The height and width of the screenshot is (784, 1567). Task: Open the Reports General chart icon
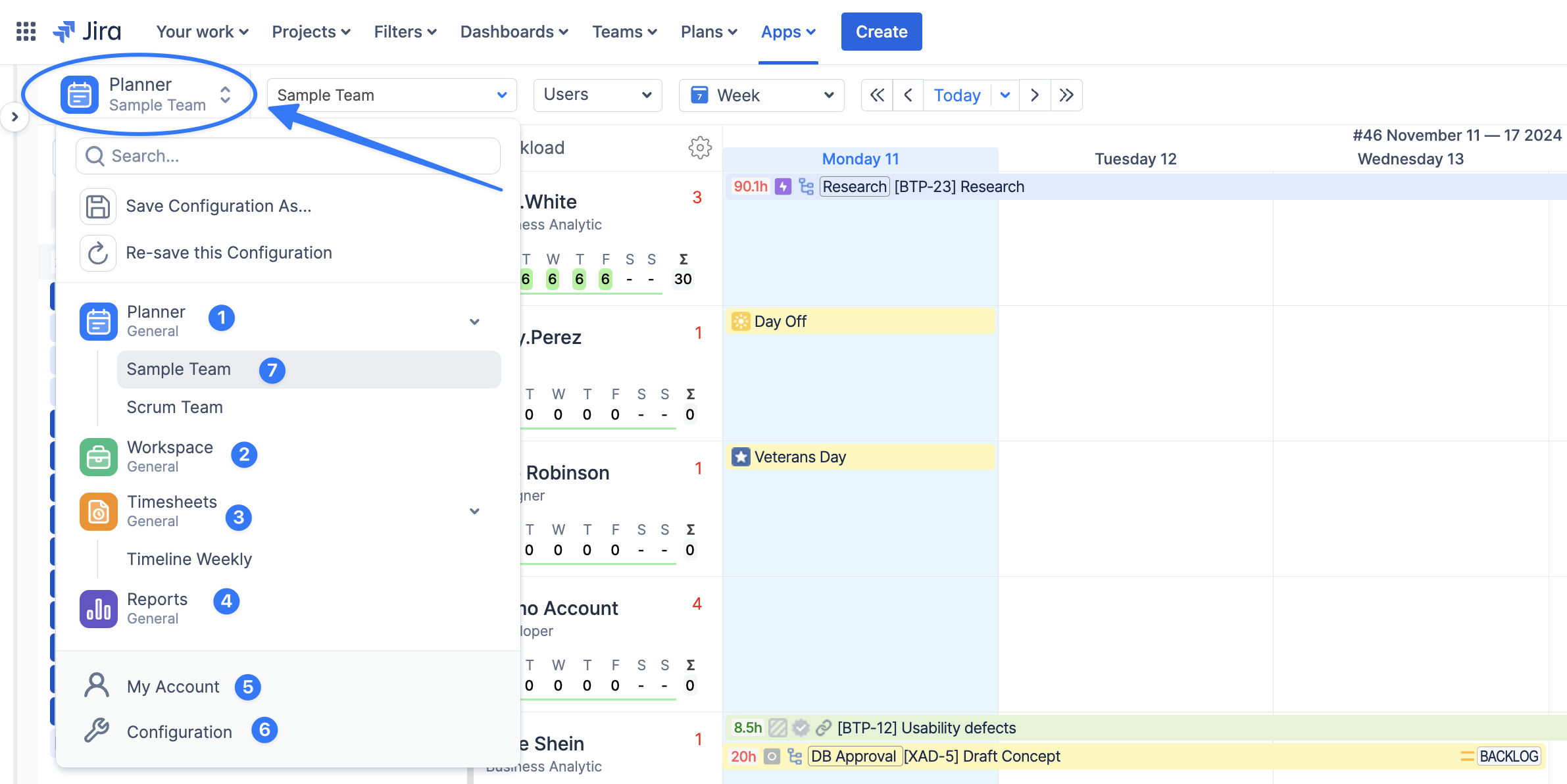pyautogui.click(x=99, y=608)
